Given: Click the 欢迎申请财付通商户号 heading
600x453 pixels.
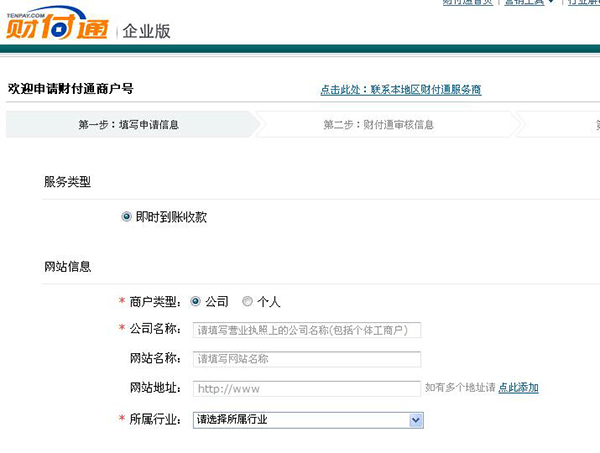Looking at the screenshot, I should click(x=70, y=88).
